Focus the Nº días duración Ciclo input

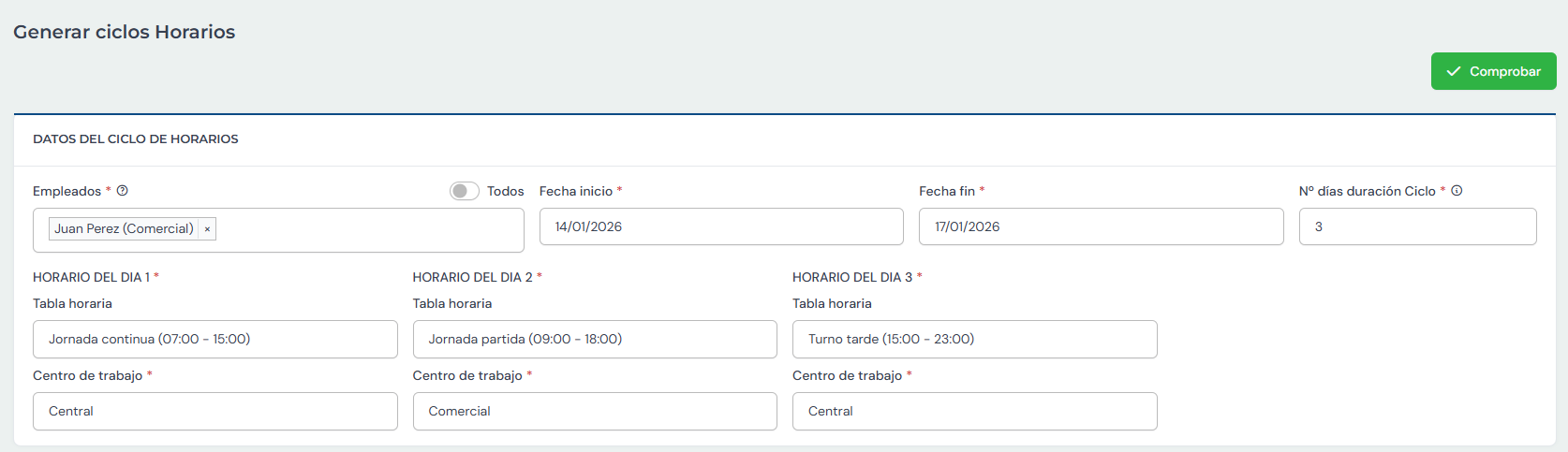point(1417,226)
